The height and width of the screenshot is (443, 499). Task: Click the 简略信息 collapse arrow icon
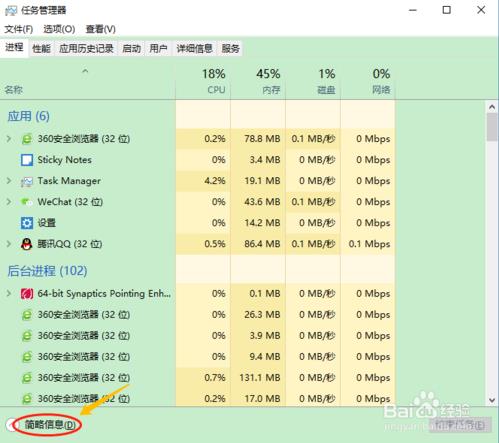click(12, 425)
